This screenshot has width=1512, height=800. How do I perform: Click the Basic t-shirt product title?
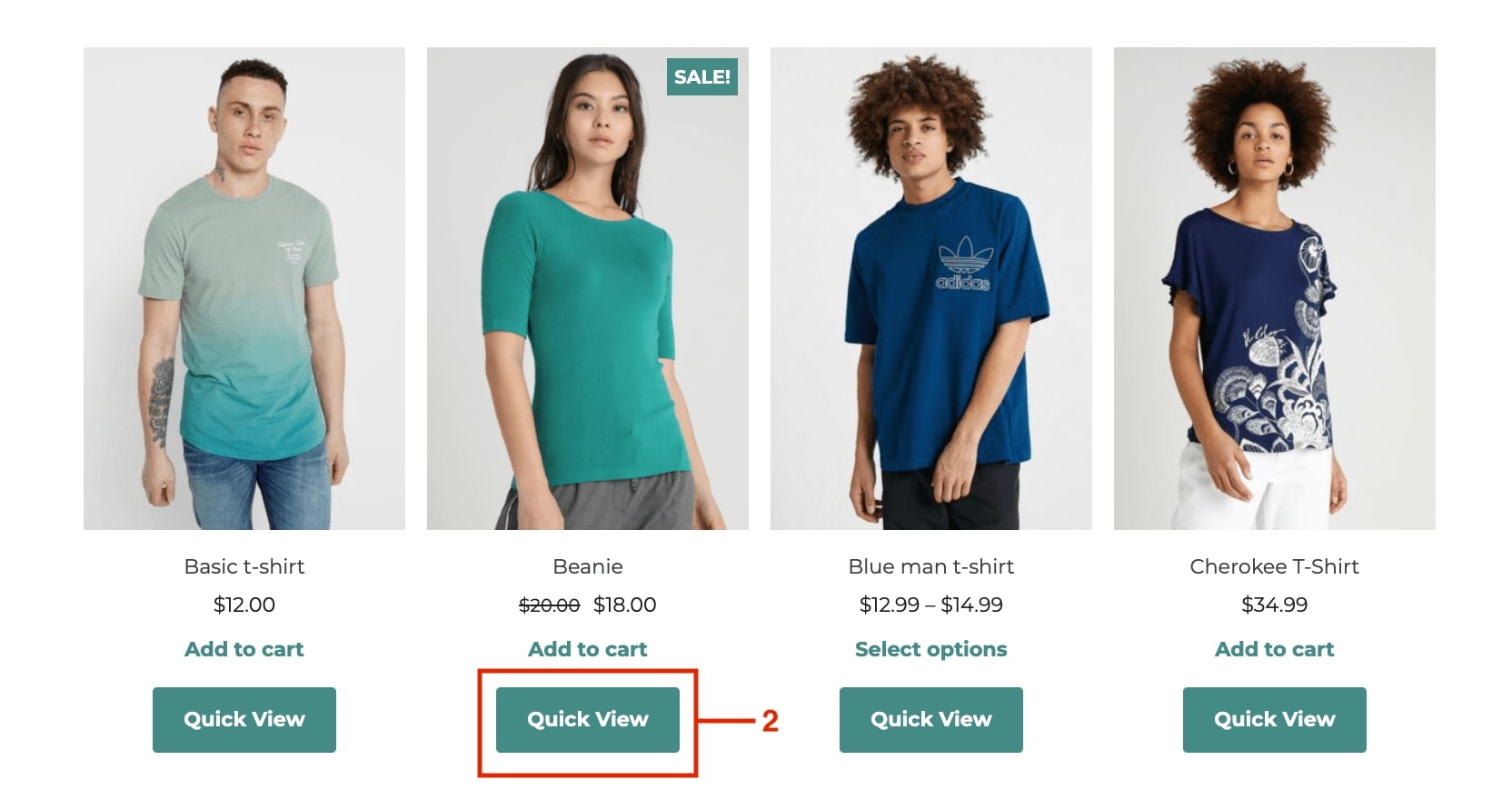tap(244, 566)
